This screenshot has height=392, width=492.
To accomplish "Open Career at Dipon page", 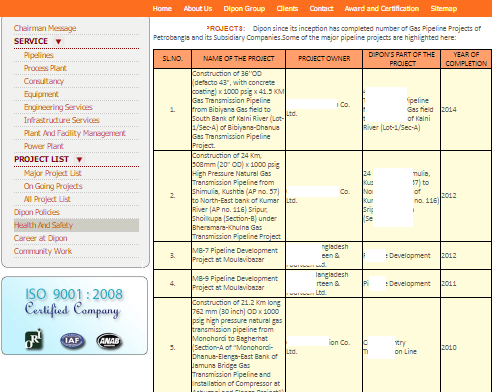I will (x=41, y=238).
